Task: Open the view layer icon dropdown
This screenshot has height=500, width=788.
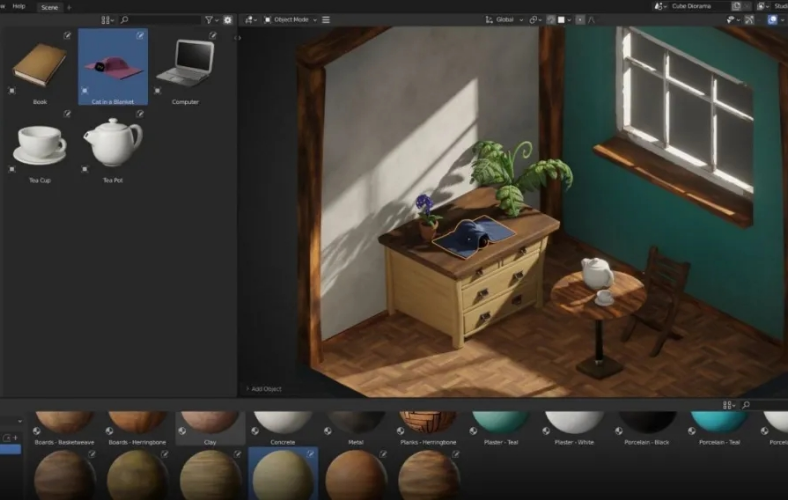Action: (x=764, y=7)
